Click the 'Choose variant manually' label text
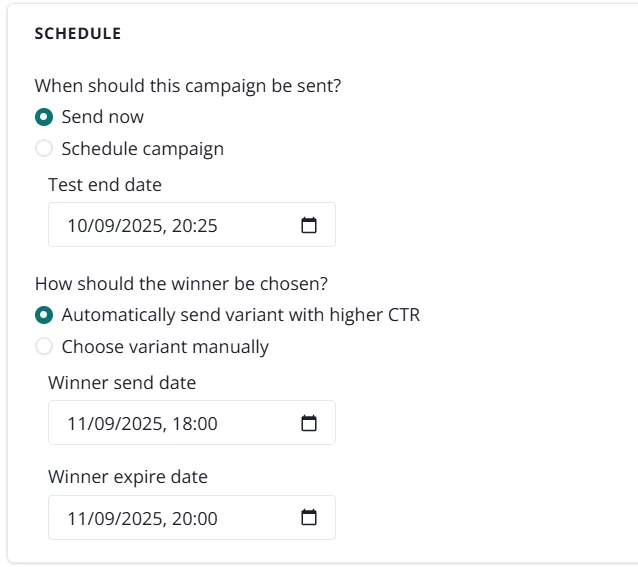The height and width of the screenshot is (567, 638). pyautogui.click(x=165, y=347)
